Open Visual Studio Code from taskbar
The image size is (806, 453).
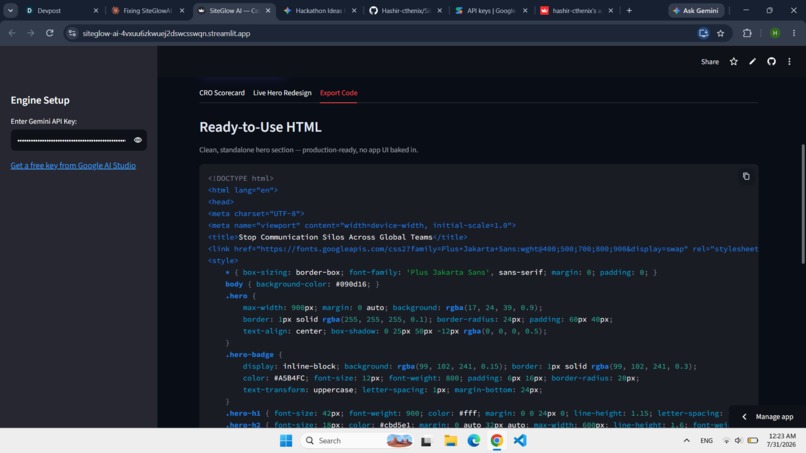[x=520, y=441]
